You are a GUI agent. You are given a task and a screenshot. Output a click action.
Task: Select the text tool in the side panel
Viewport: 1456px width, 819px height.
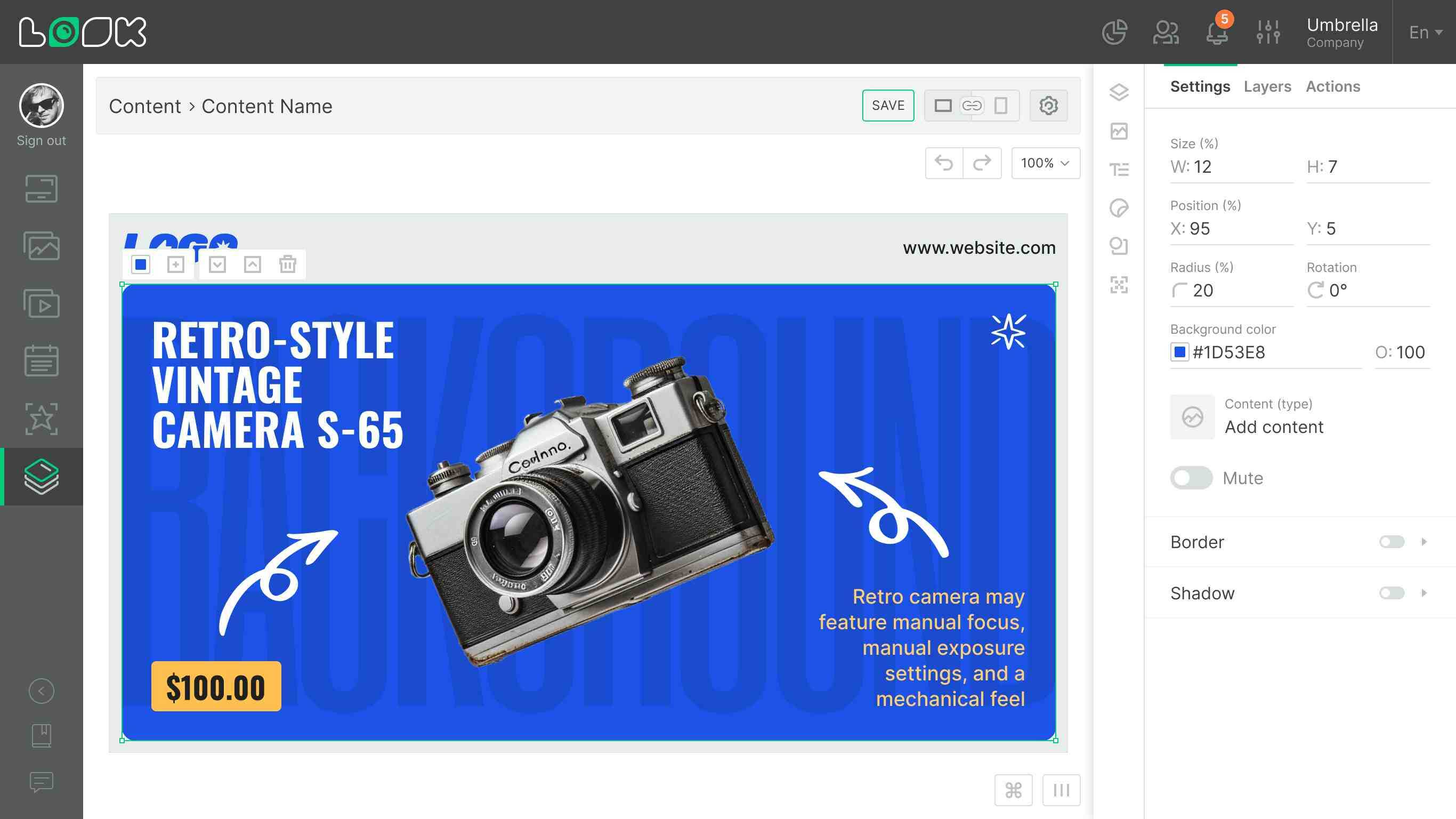[1119, 169]
